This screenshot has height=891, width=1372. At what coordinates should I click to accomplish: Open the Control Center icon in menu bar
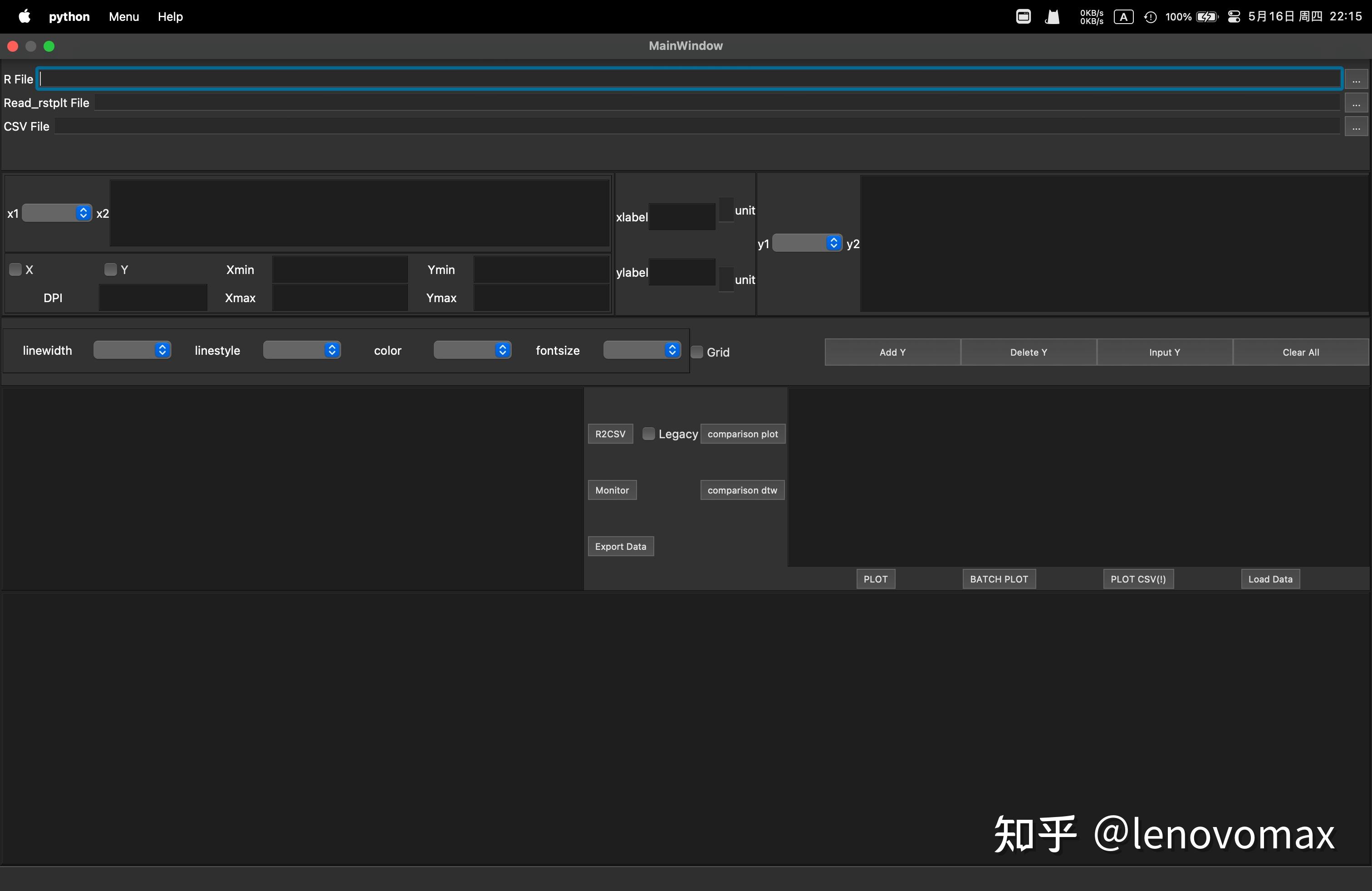click(1234, 17)
